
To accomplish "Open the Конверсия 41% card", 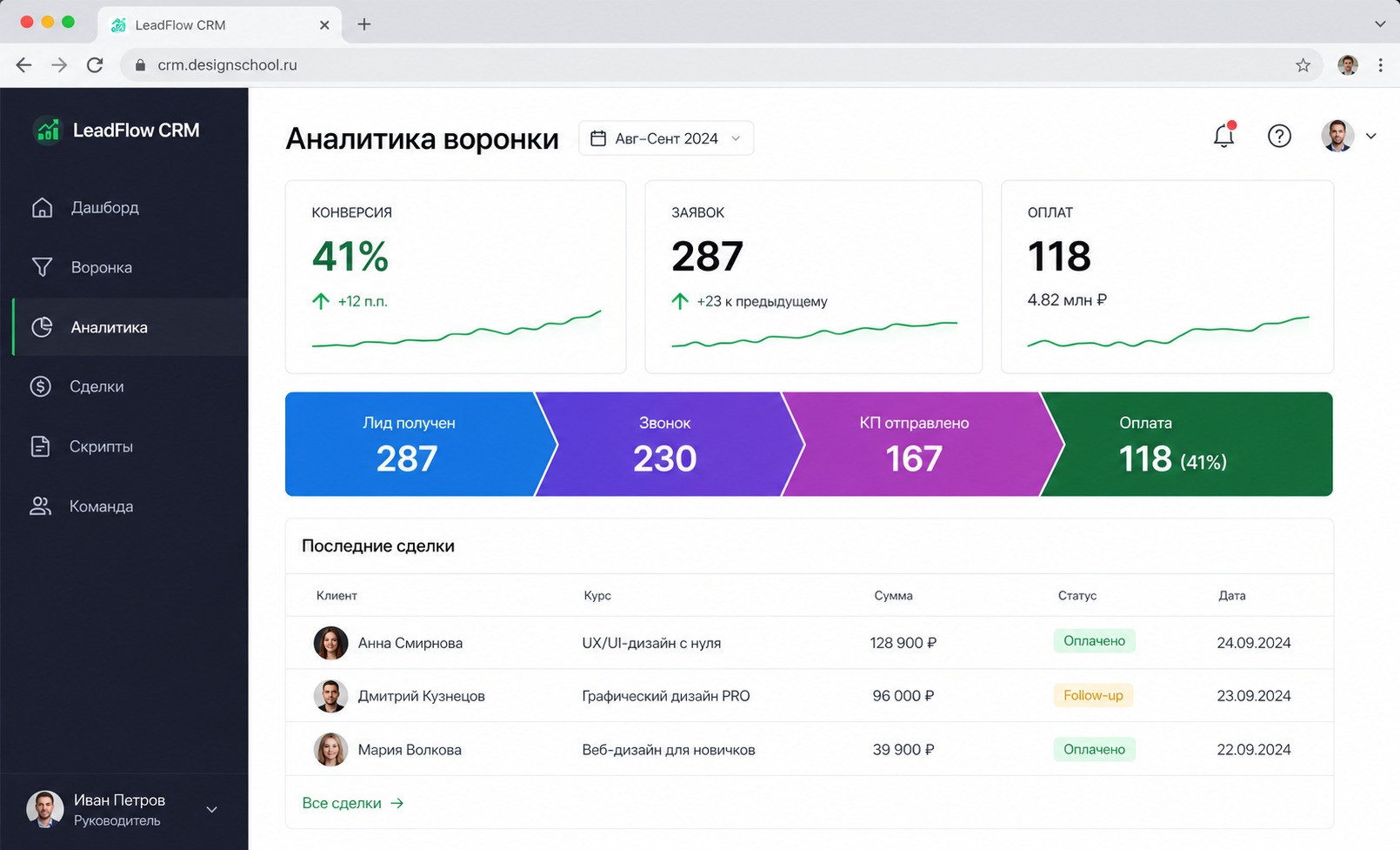I will (x=456, y=277).
